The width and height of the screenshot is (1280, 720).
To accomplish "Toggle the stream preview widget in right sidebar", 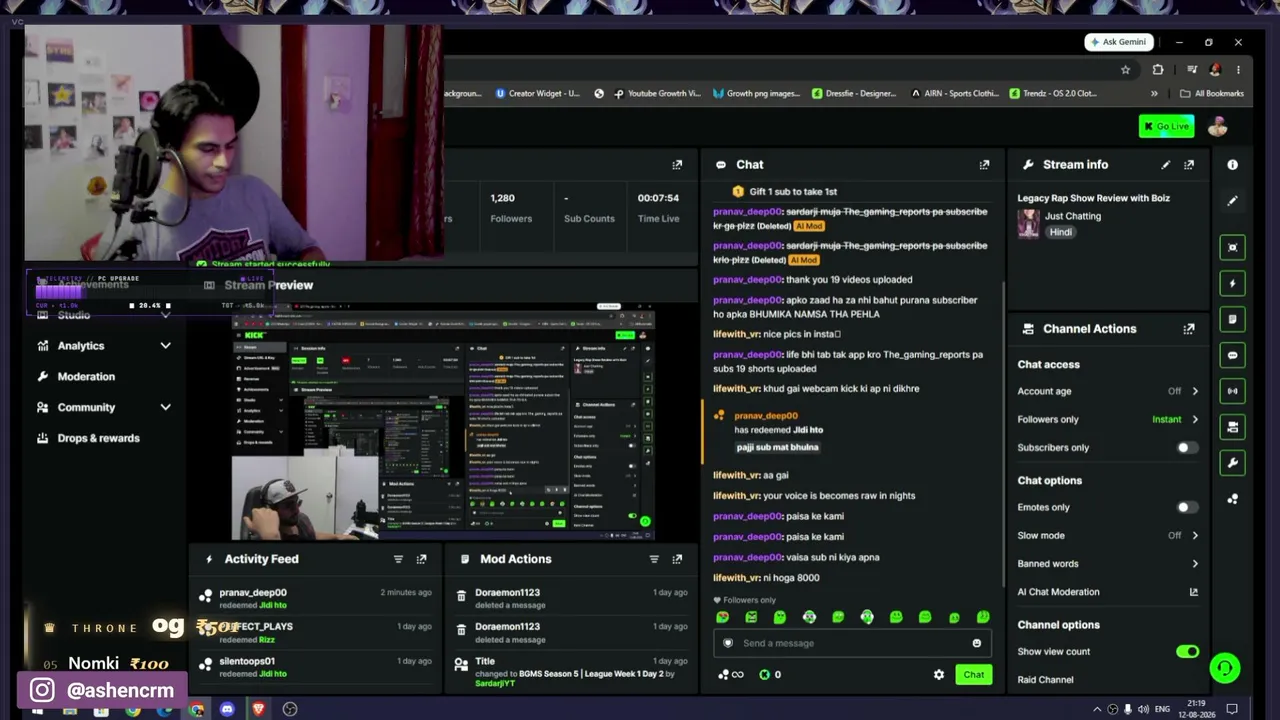I will coord(1232,247).
